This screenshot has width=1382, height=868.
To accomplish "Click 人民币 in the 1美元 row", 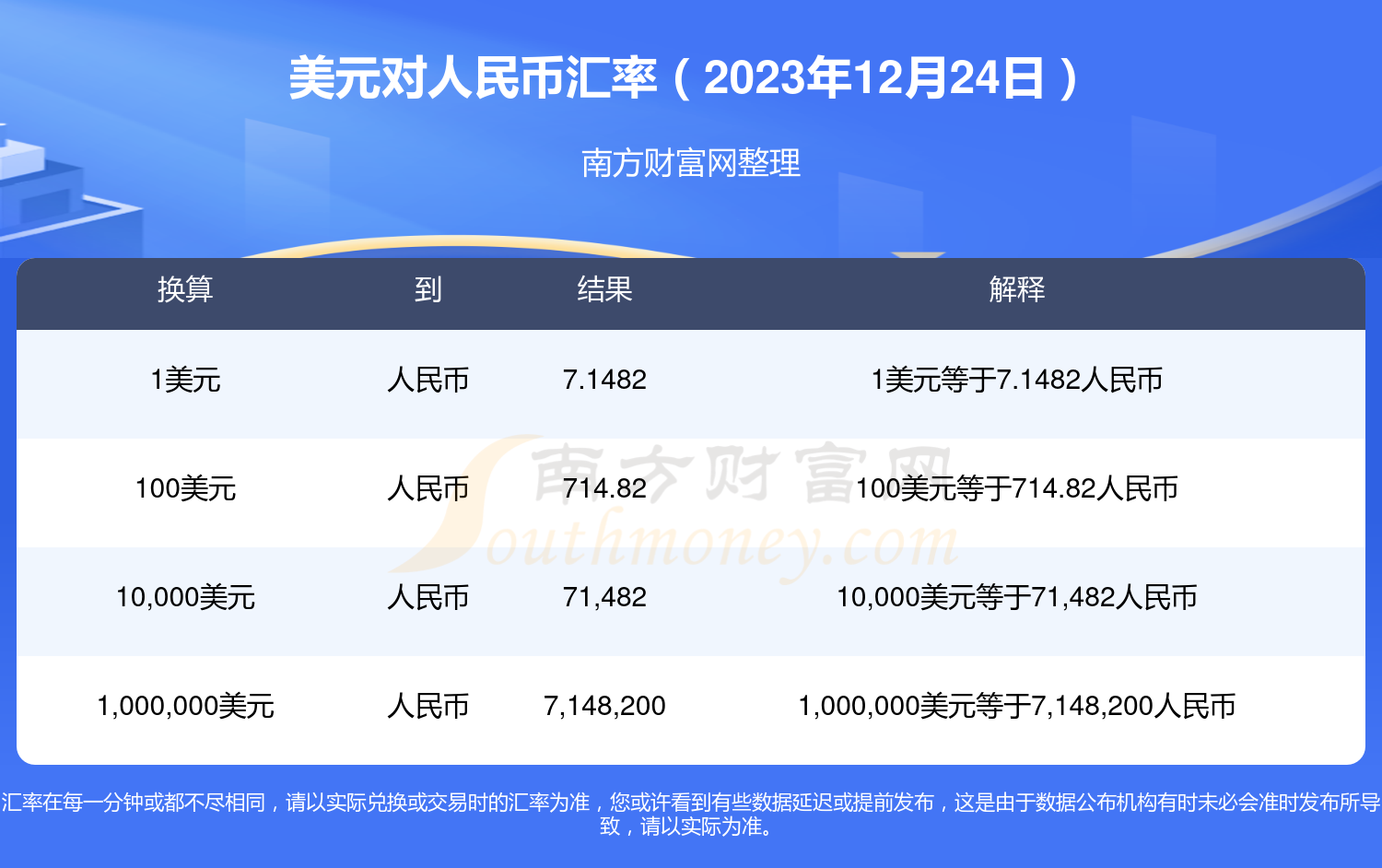I will pos(427,380).
